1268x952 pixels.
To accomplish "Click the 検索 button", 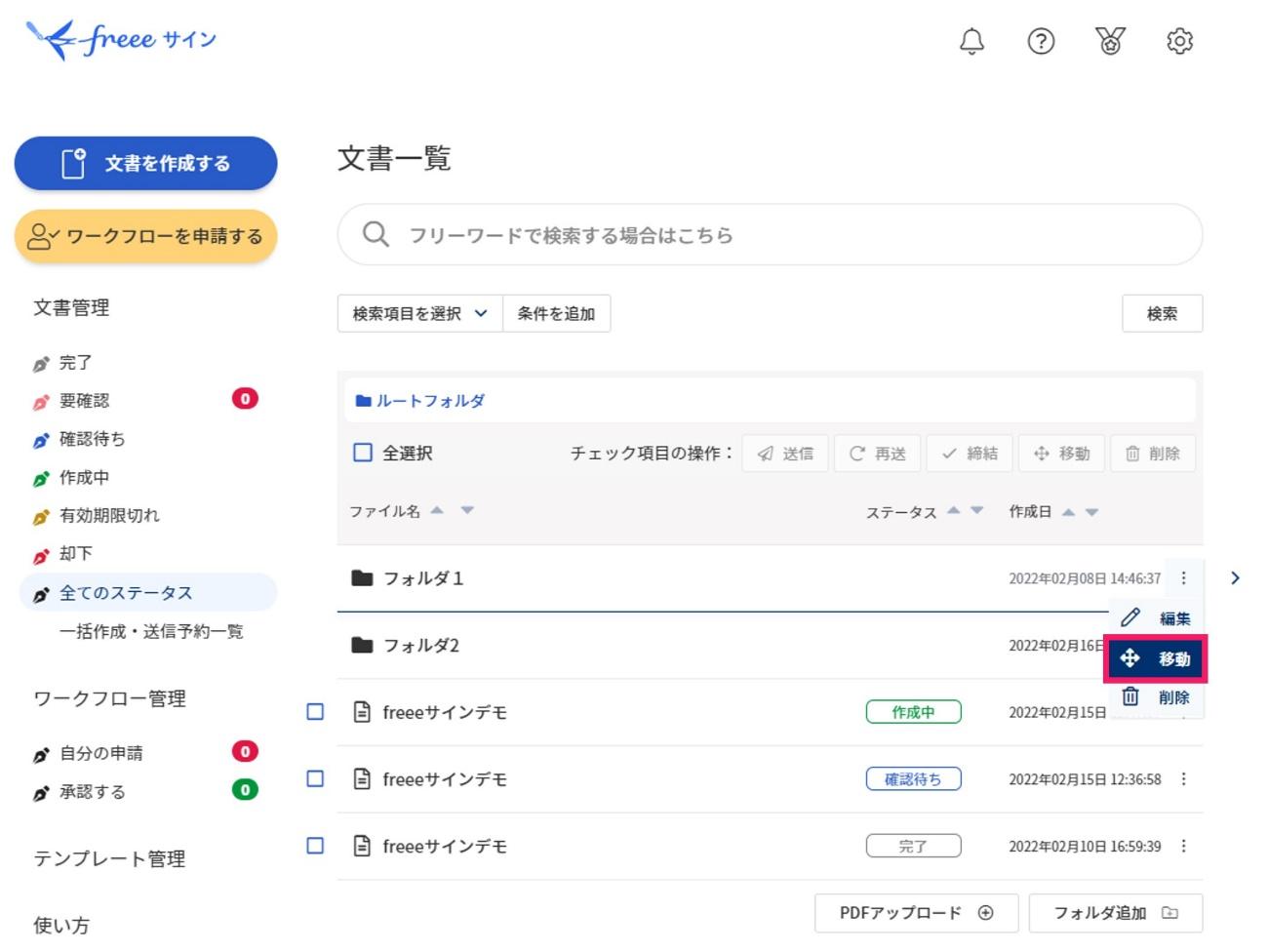I will [x=1162, y=314].
